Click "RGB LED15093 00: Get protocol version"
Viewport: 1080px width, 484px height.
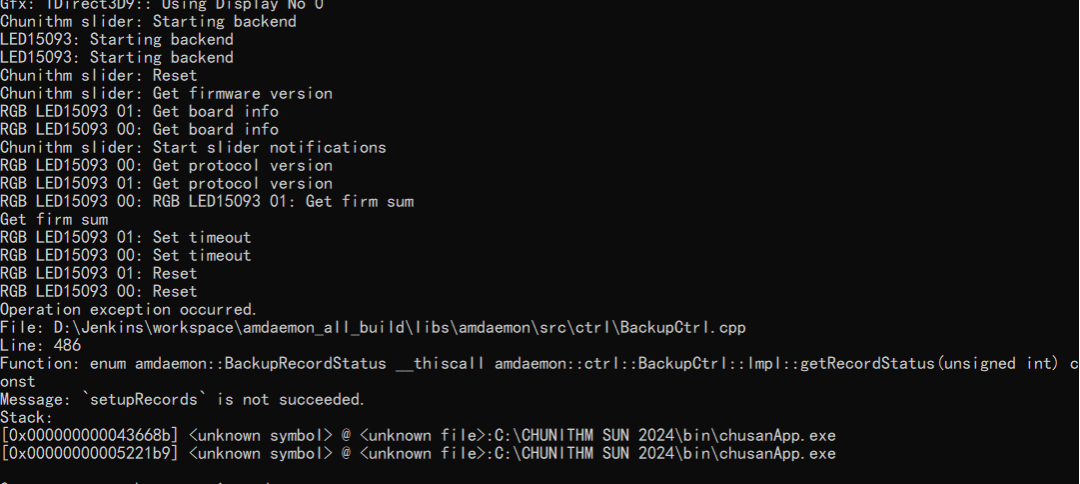[x=166, y=165]
